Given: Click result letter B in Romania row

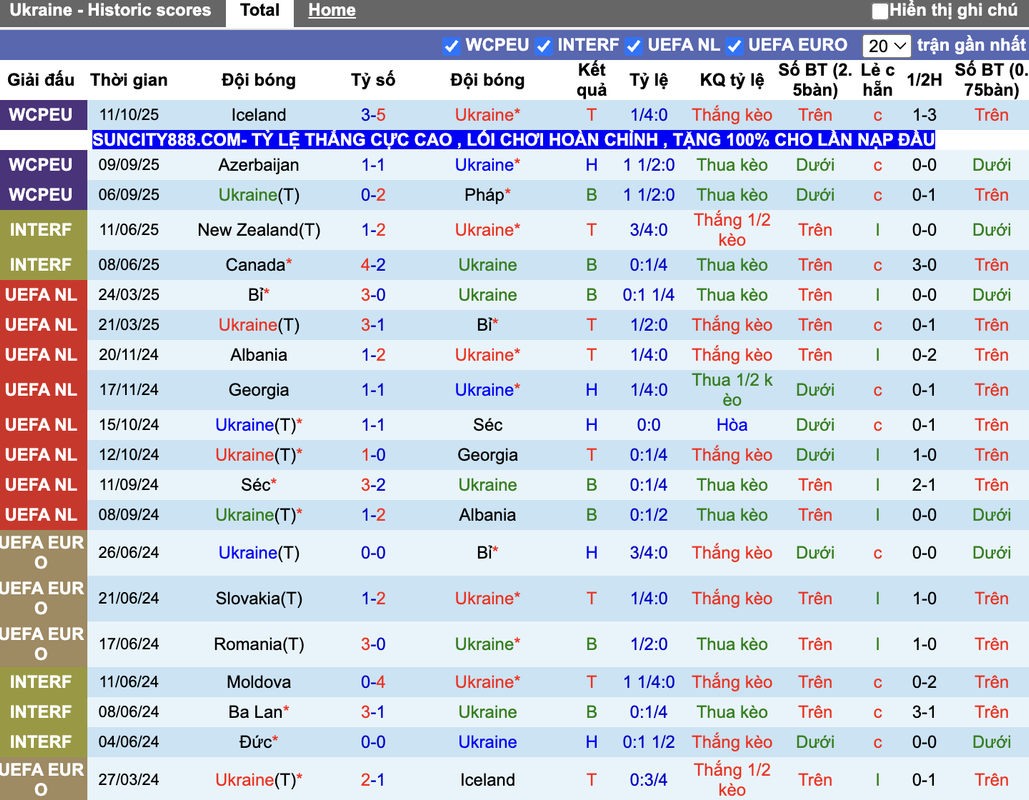Looking at the screenshot, I should pos(591,644).
